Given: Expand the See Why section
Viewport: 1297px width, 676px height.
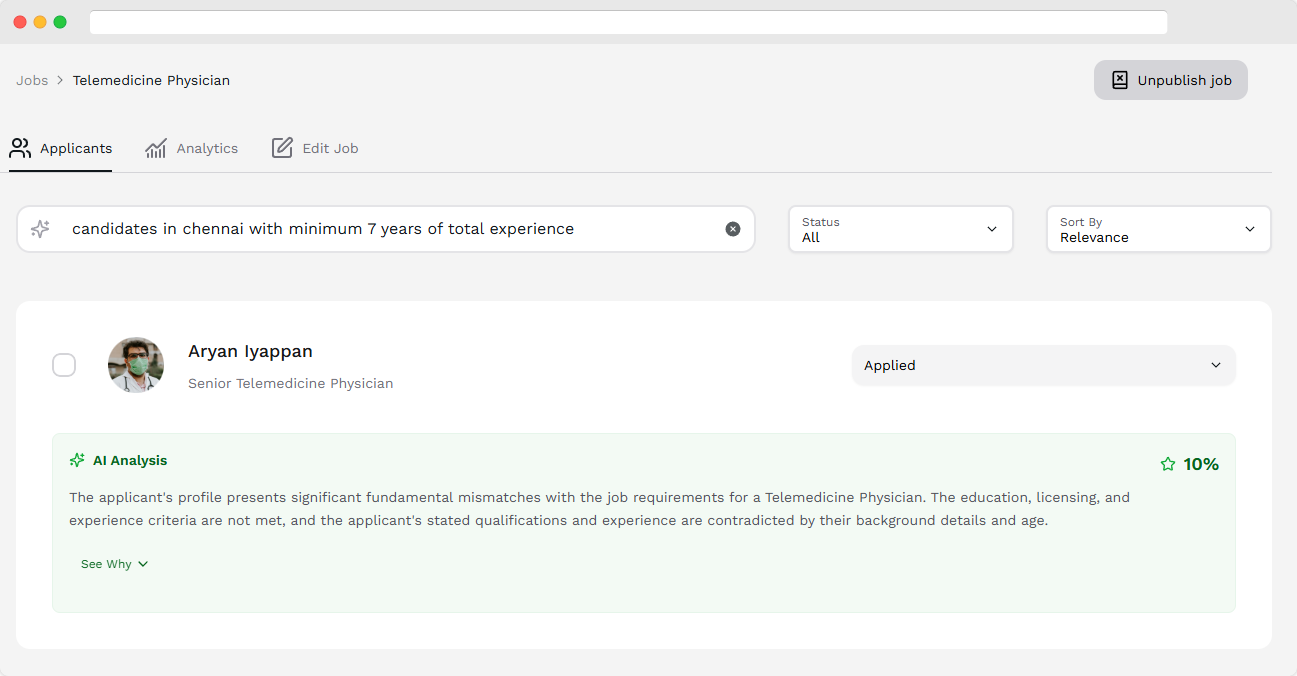Looking at the screenshot, I should coord(114,563).
